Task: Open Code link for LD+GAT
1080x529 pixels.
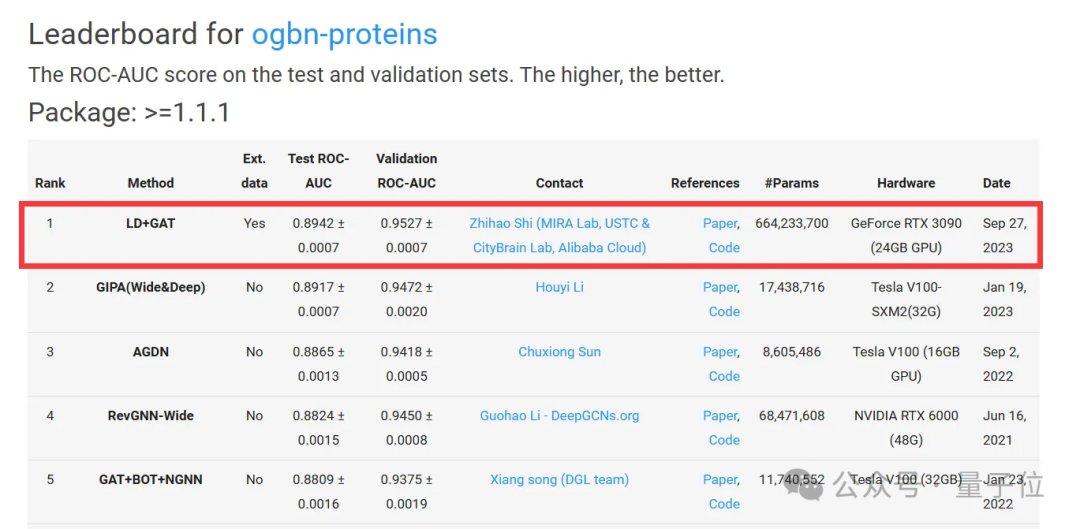Action: (x=724, y=247)
